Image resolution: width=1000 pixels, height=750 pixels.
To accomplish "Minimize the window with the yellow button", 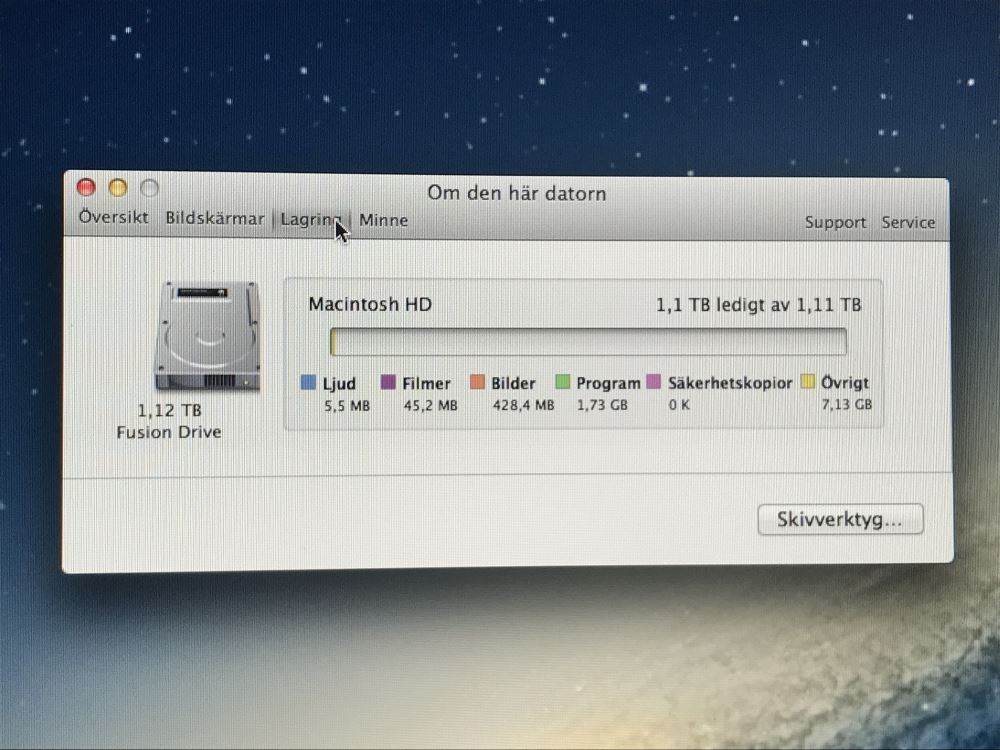I will tap(118, 188).
